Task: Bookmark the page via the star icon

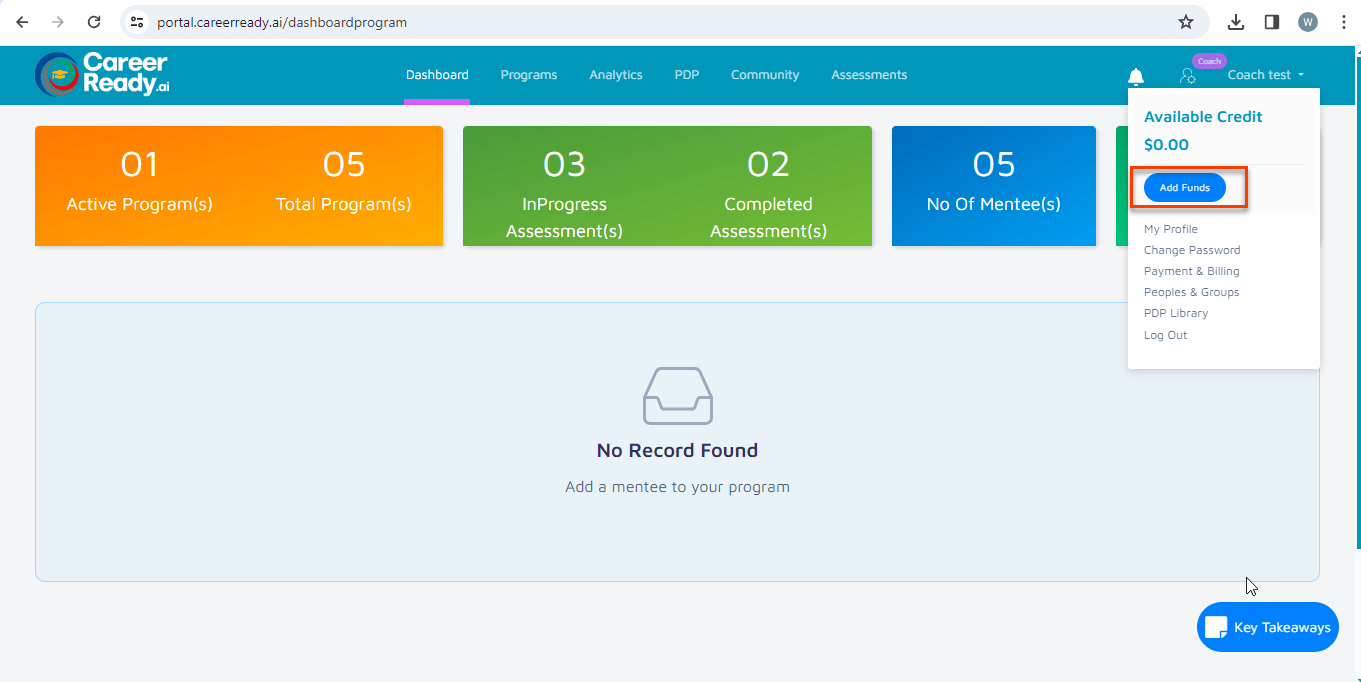Action: click(1186, 21)
